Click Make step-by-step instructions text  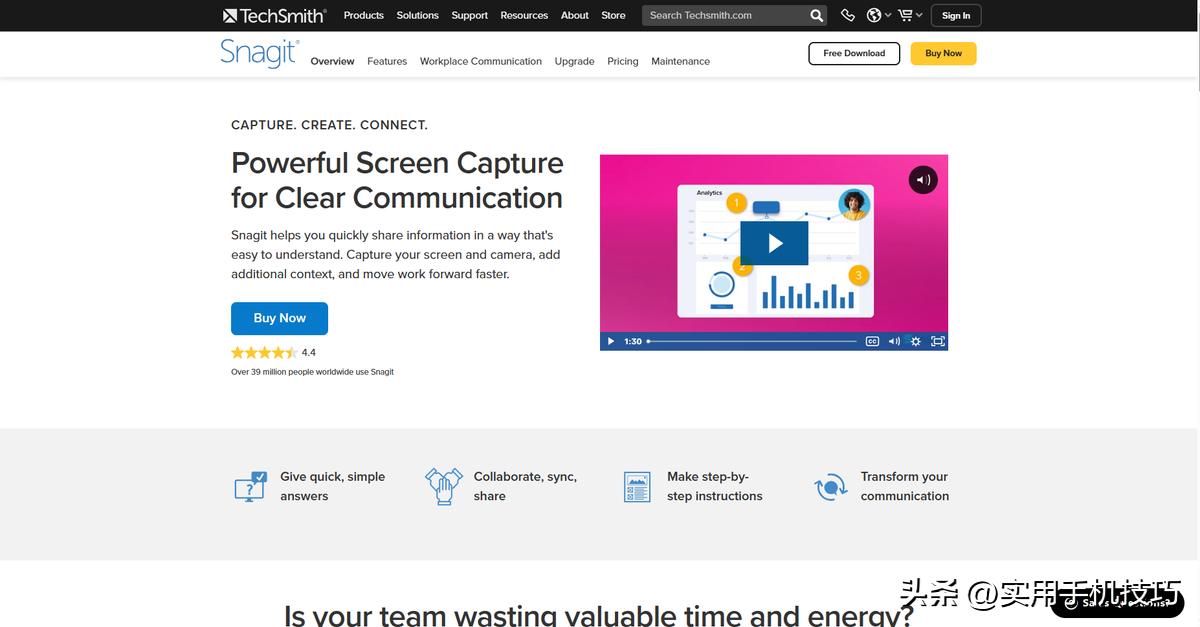click(715, 486)
